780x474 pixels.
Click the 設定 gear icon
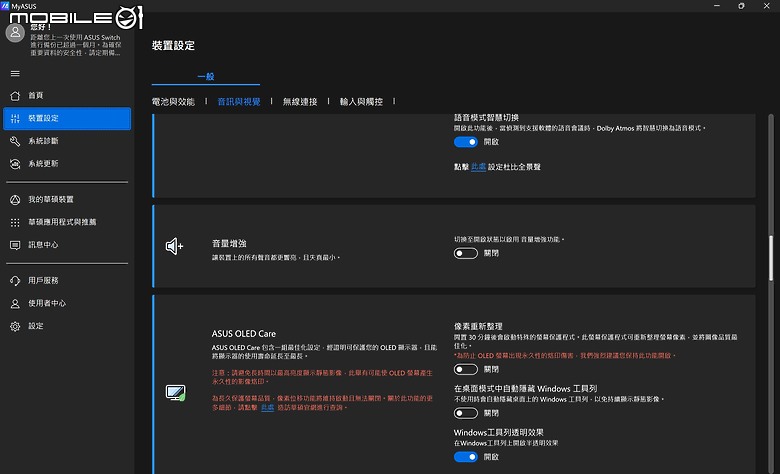[15, 326]
